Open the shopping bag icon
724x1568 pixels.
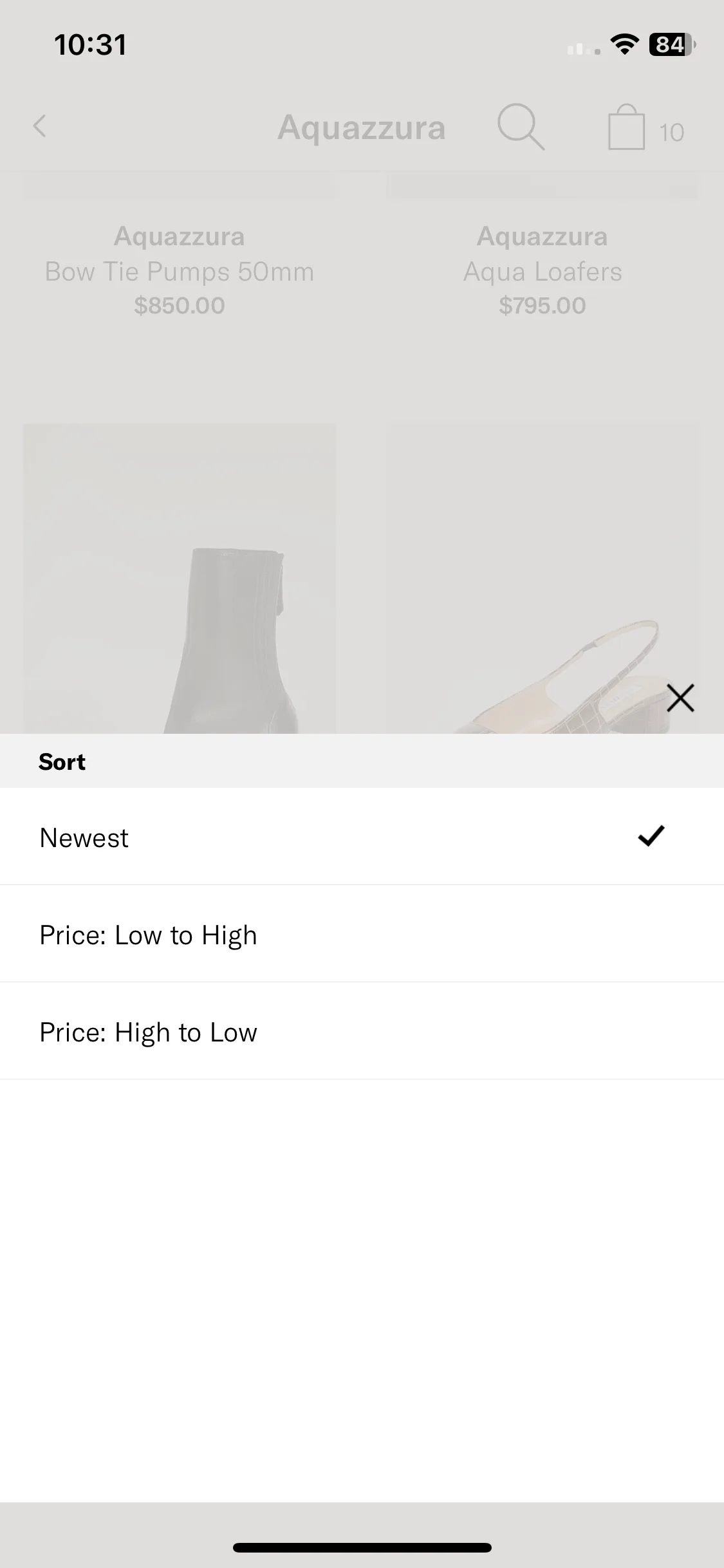coord(626,127)
